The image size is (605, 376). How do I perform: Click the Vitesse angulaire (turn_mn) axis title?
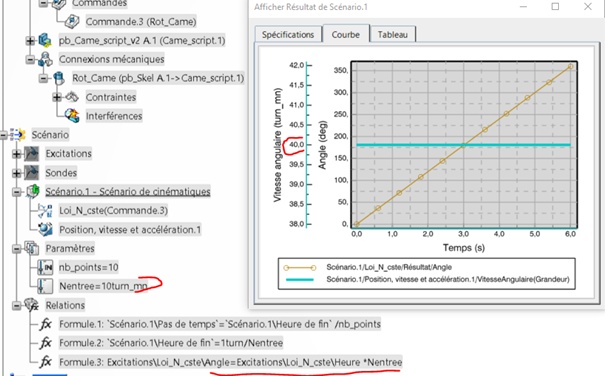pos(277,145)
